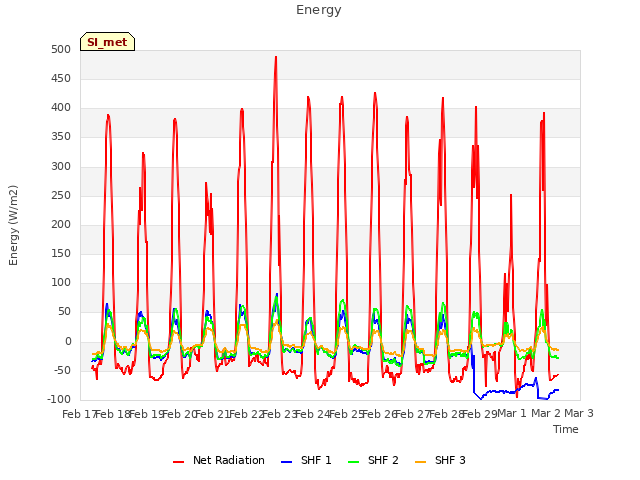The height and width of the screenshot is (480, 640).
Task: Click the 200 y-axis tick label
Action: (x=61, y=224)
